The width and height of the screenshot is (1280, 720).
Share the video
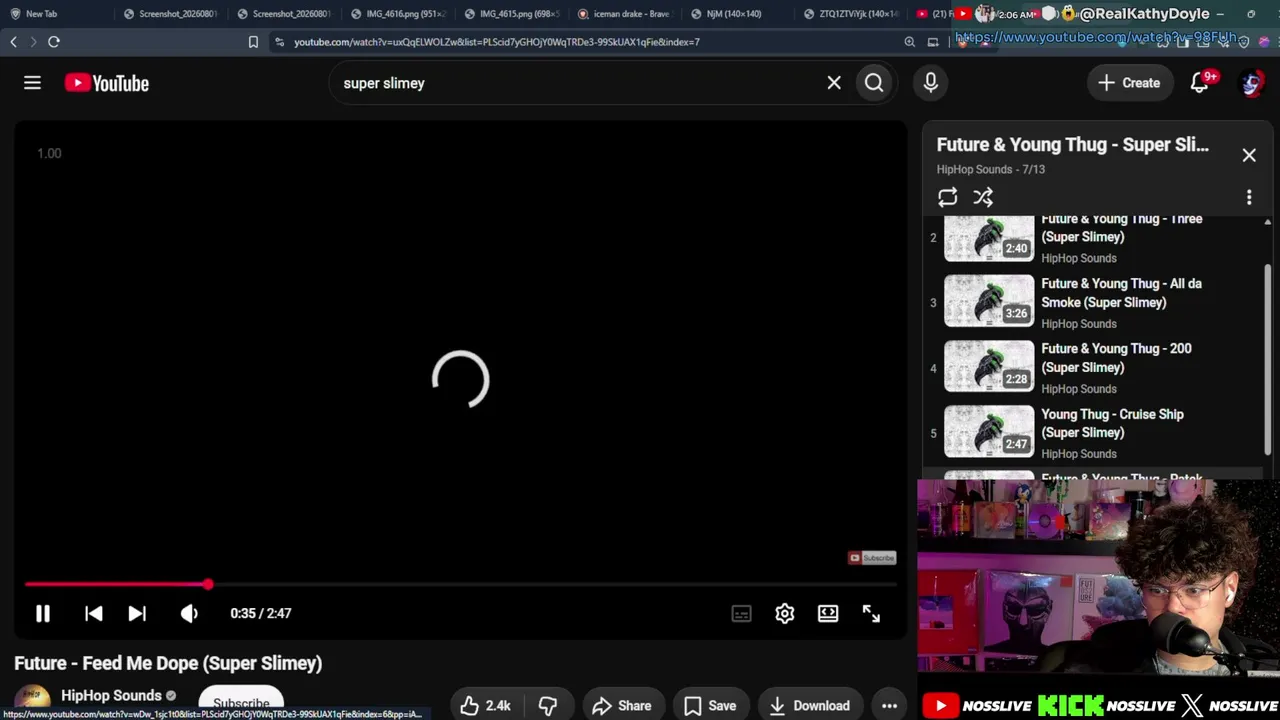[x=621, y=705]
